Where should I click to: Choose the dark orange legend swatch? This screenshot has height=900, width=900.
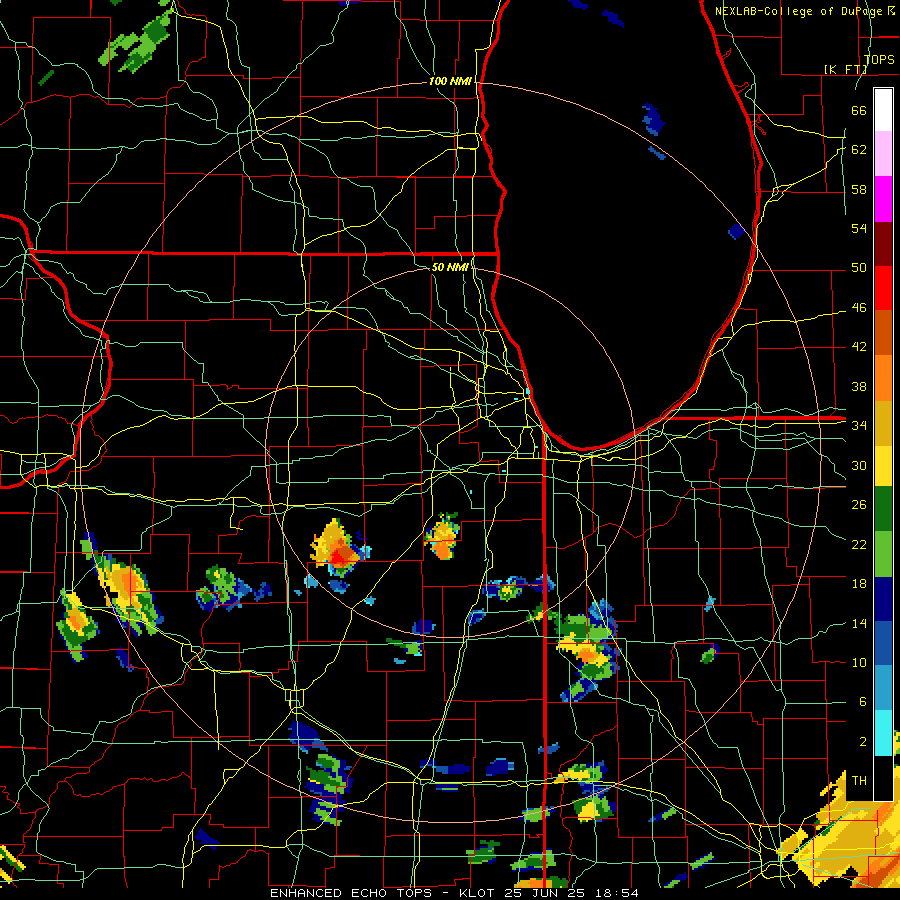pos(883,332)
